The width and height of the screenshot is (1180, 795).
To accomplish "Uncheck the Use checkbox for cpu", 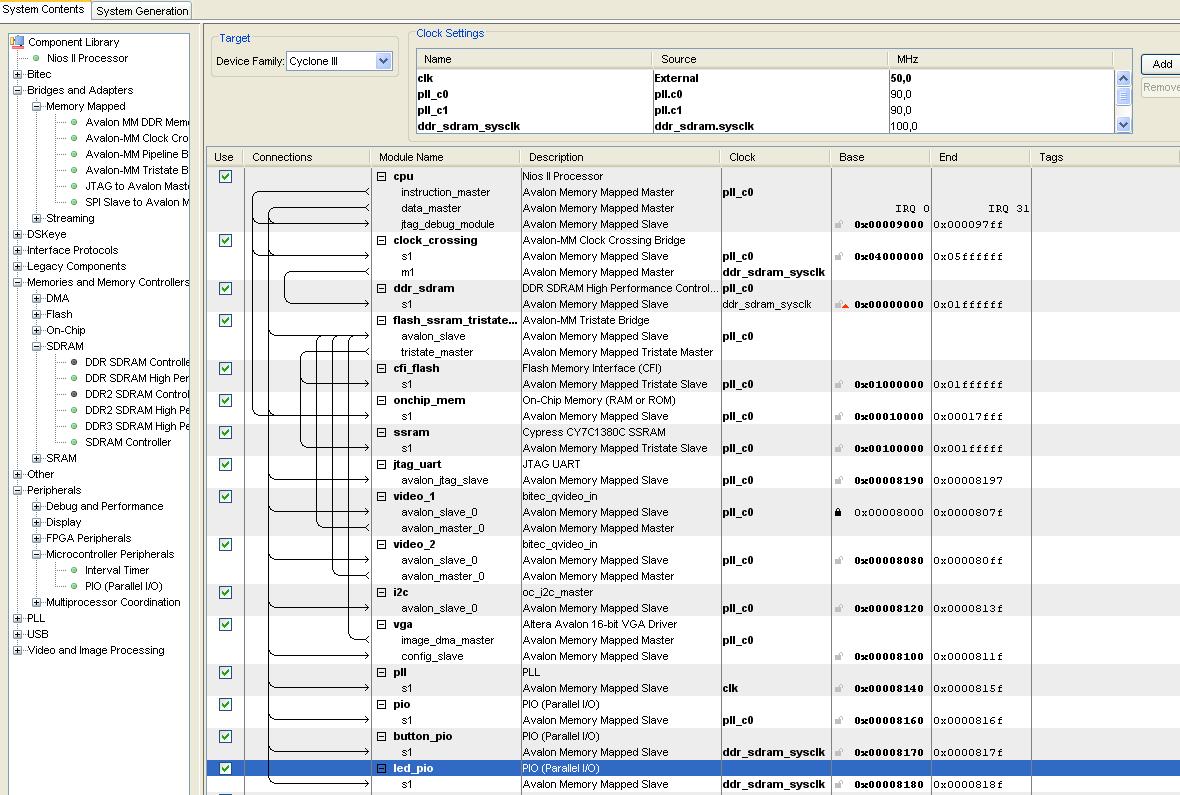I will click(x=225, y=176).
